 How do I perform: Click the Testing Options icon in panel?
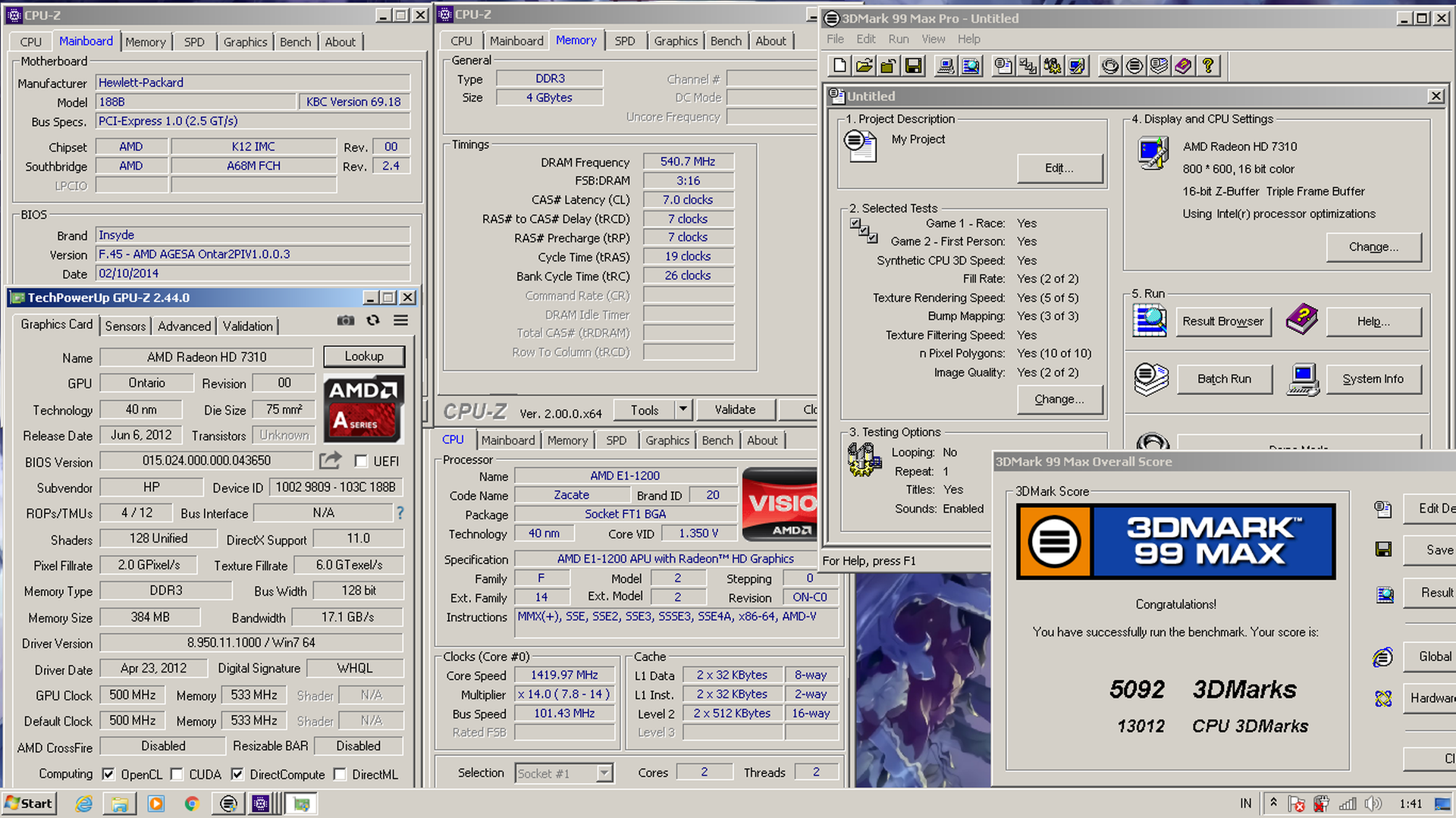pos(864,460)
